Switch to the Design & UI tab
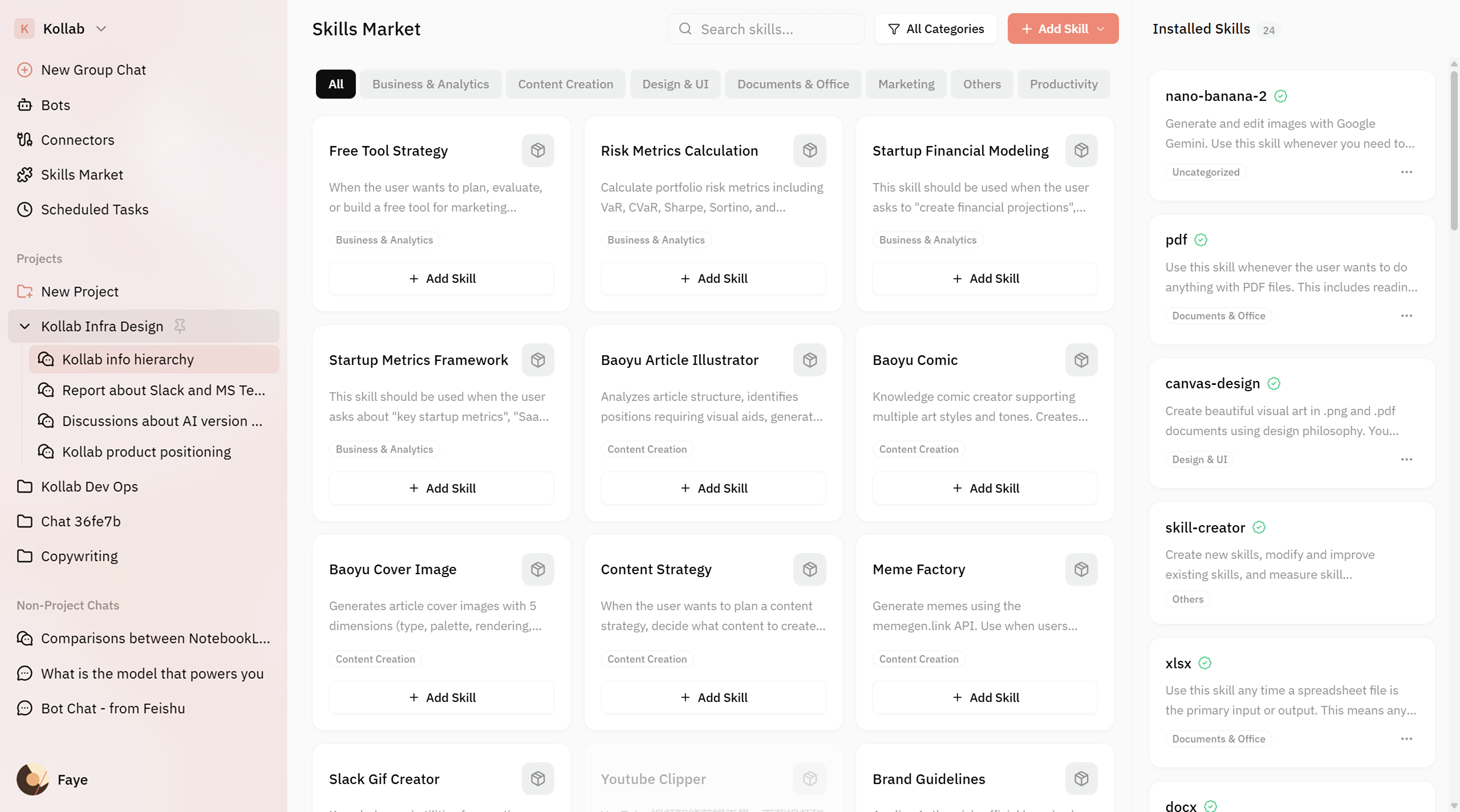The height and width of the screenshot is (812, 1460). [675, 84]
